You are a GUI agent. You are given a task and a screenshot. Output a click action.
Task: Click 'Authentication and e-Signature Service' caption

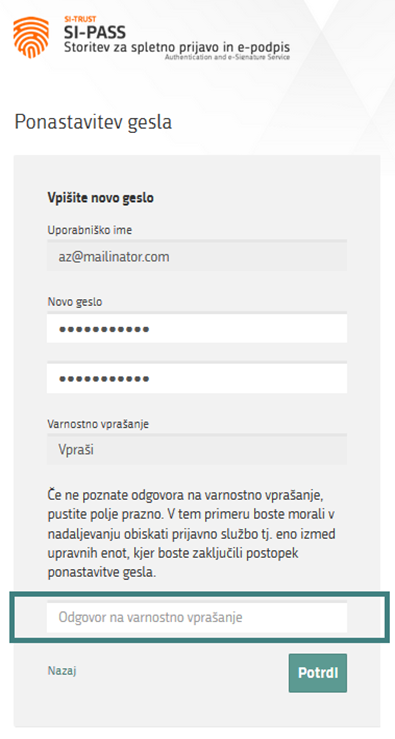[x=227, y=57]
